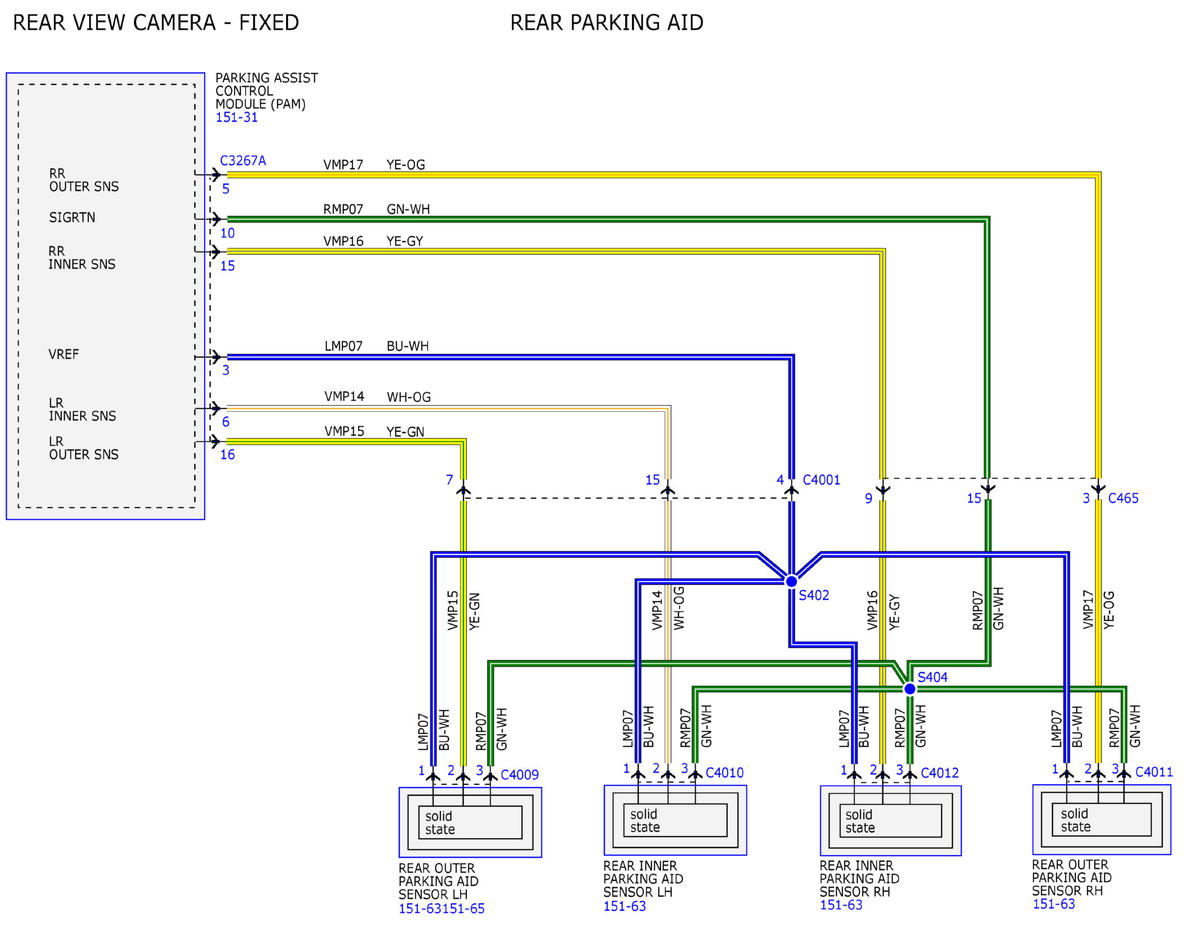Click the 151-63151-65 link under sensor LH outer
Image resolution: width=1200 pixels, height=927 pixels.
[442, 908]
